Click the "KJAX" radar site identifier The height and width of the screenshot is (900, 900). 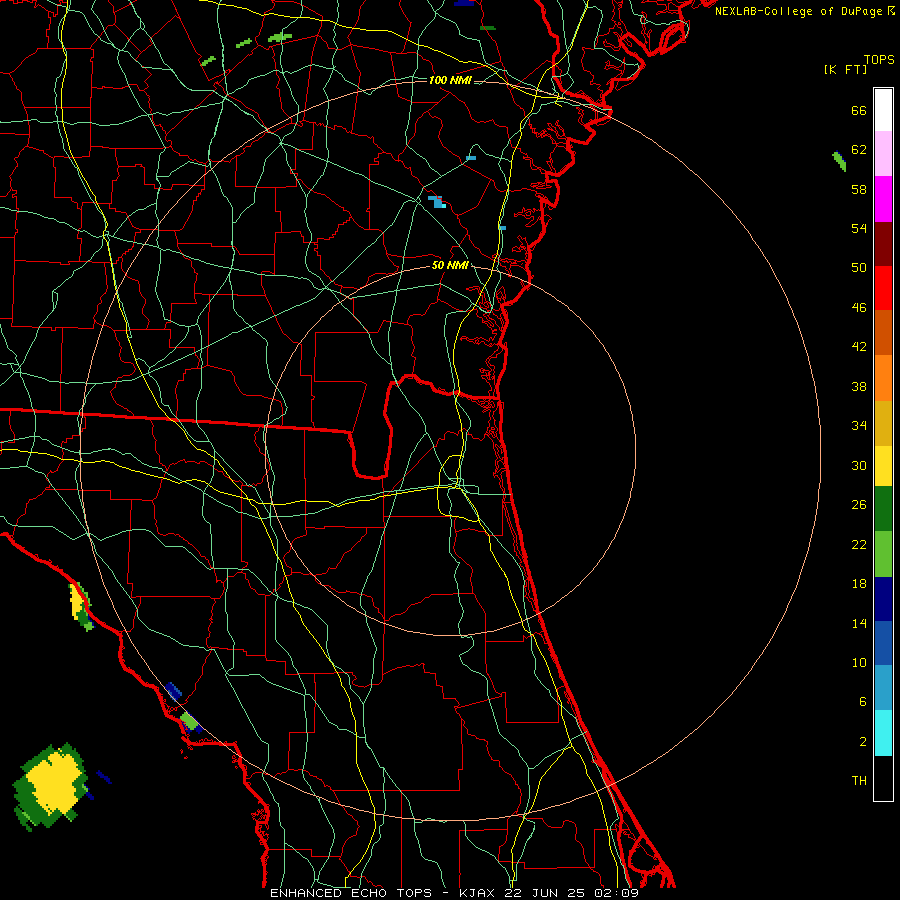pos(478,893)
